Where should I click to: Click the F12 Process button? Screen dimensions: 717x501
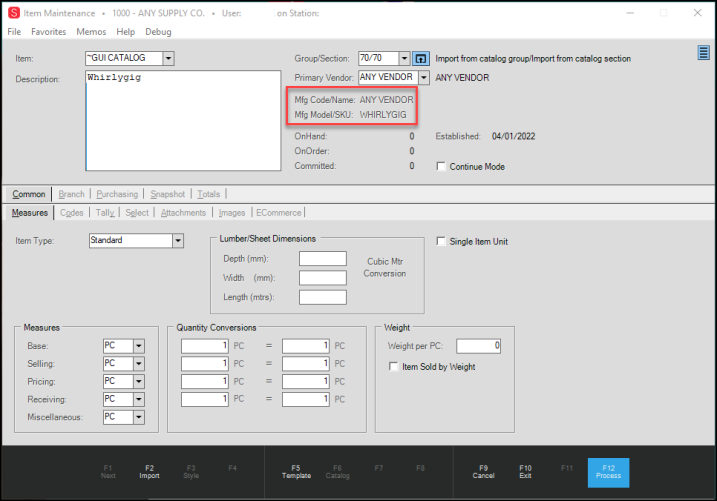608,472
